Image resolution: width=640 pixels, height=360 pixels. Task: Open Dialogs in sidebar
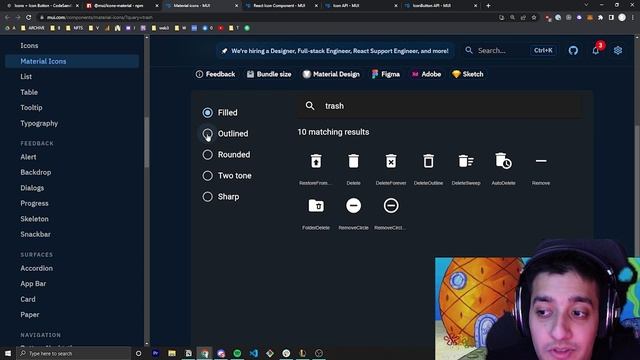pyautogui.click(x=32, y=188)
